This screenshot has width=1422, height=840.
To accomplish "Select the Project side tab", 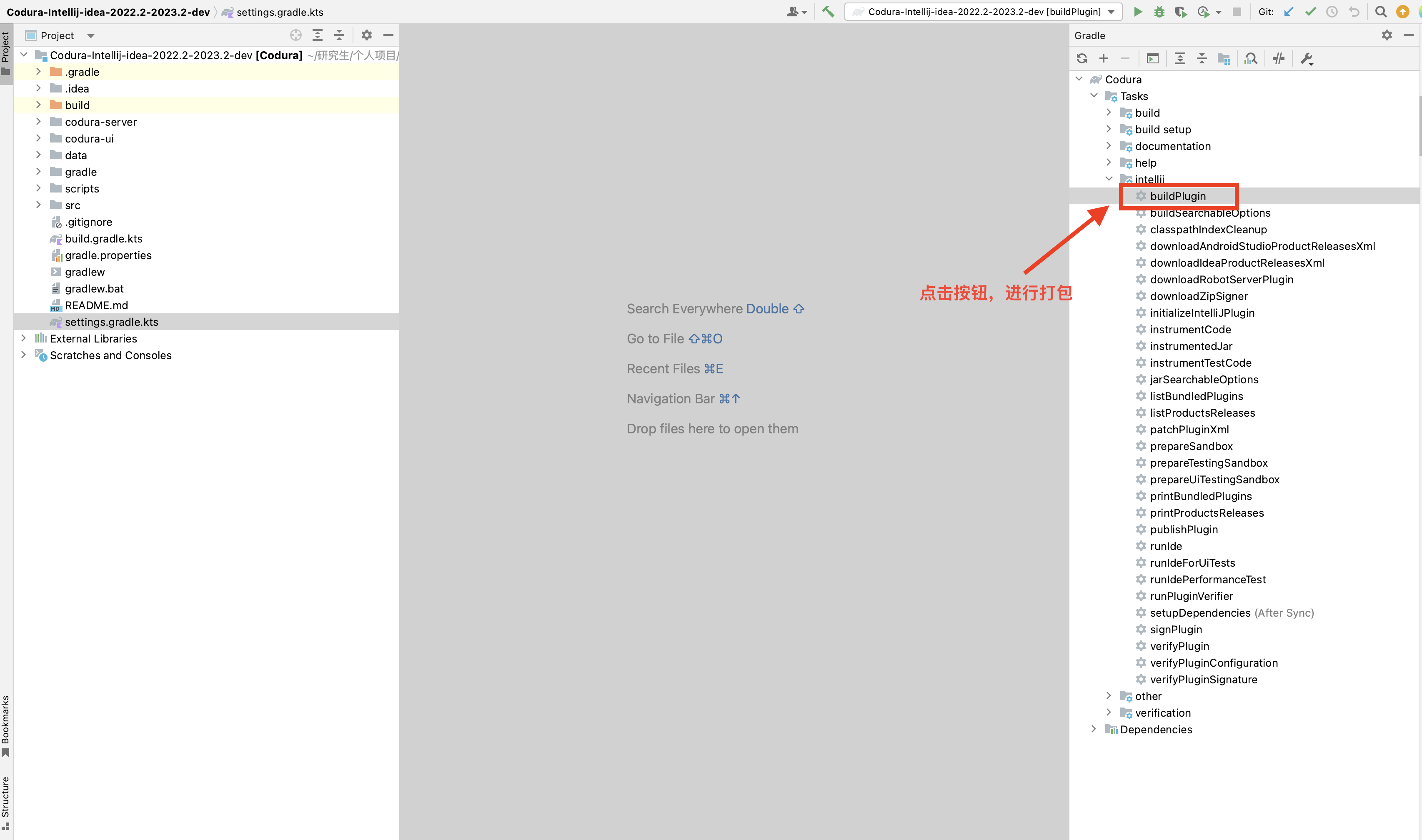I will click(x=6, y=54).
